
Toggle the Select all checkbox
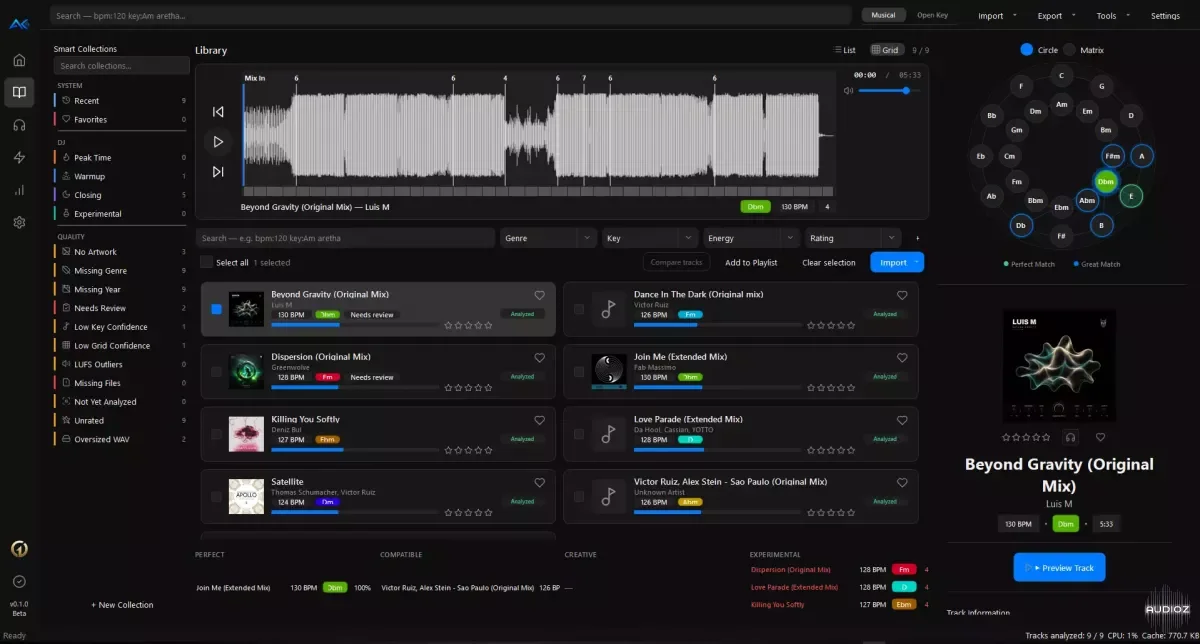click(206, 262)
